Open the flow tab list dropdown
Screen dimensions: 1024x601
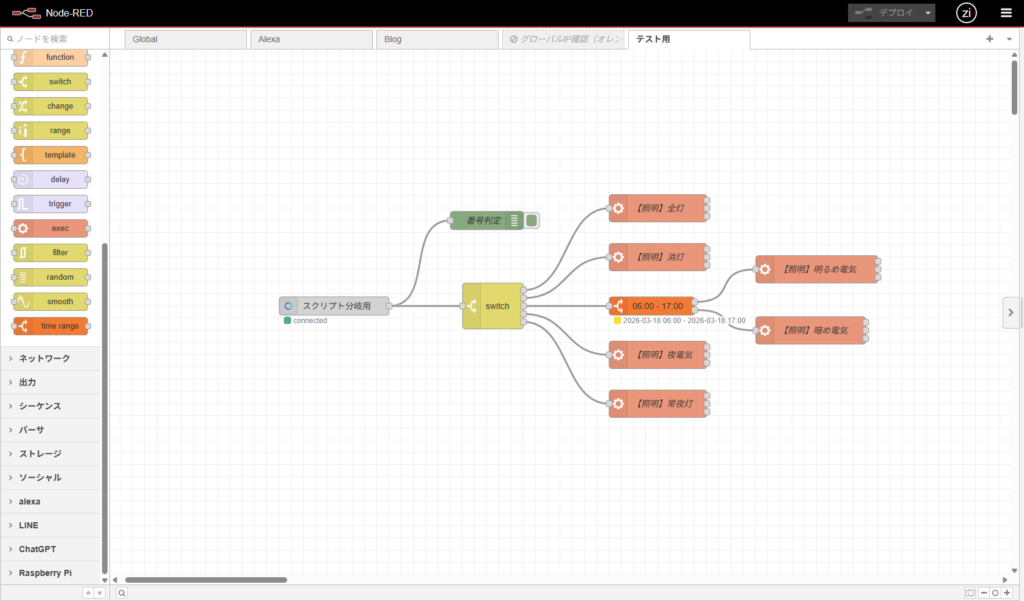point(1009,39)
